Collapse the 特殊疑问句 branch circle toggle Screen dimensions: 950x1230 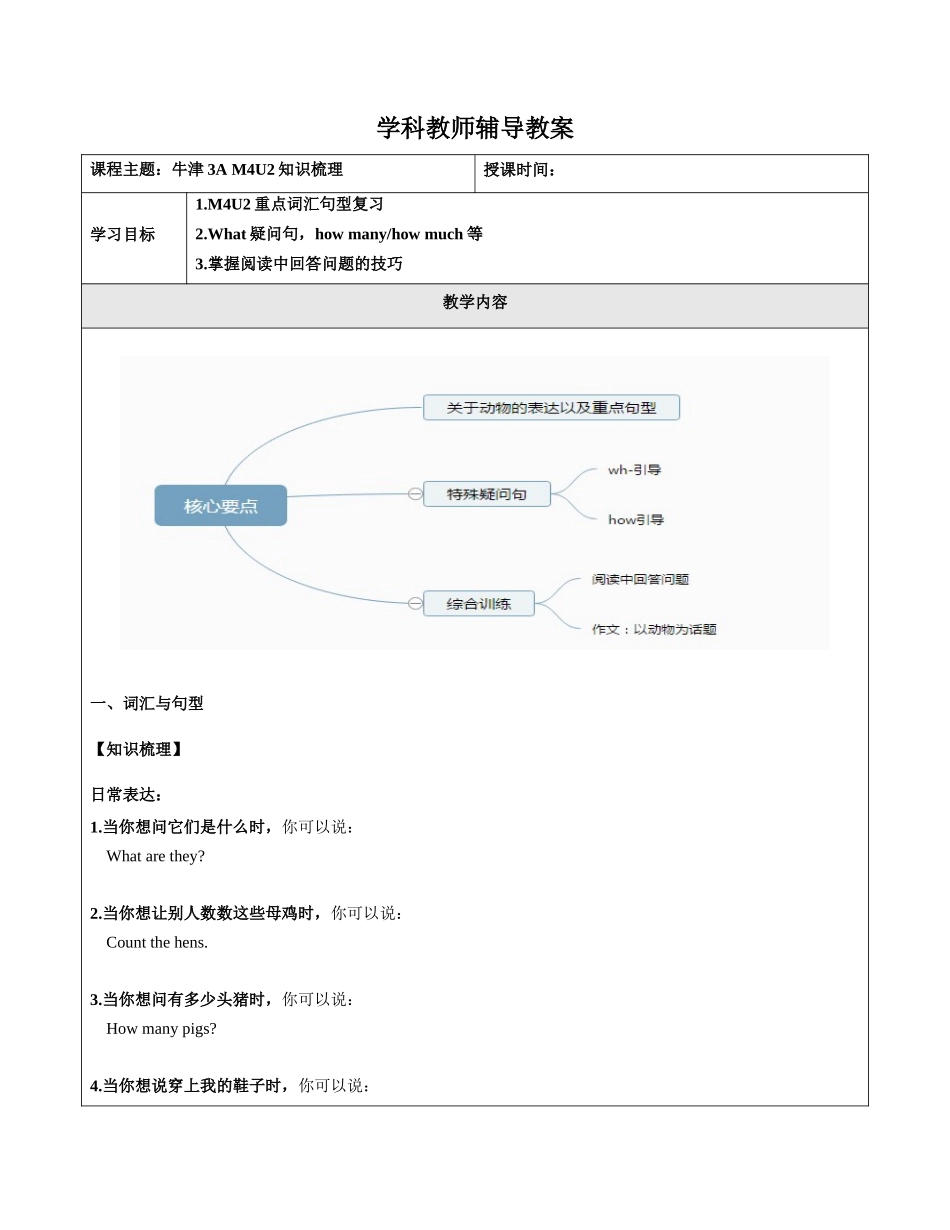click(414, 494)
